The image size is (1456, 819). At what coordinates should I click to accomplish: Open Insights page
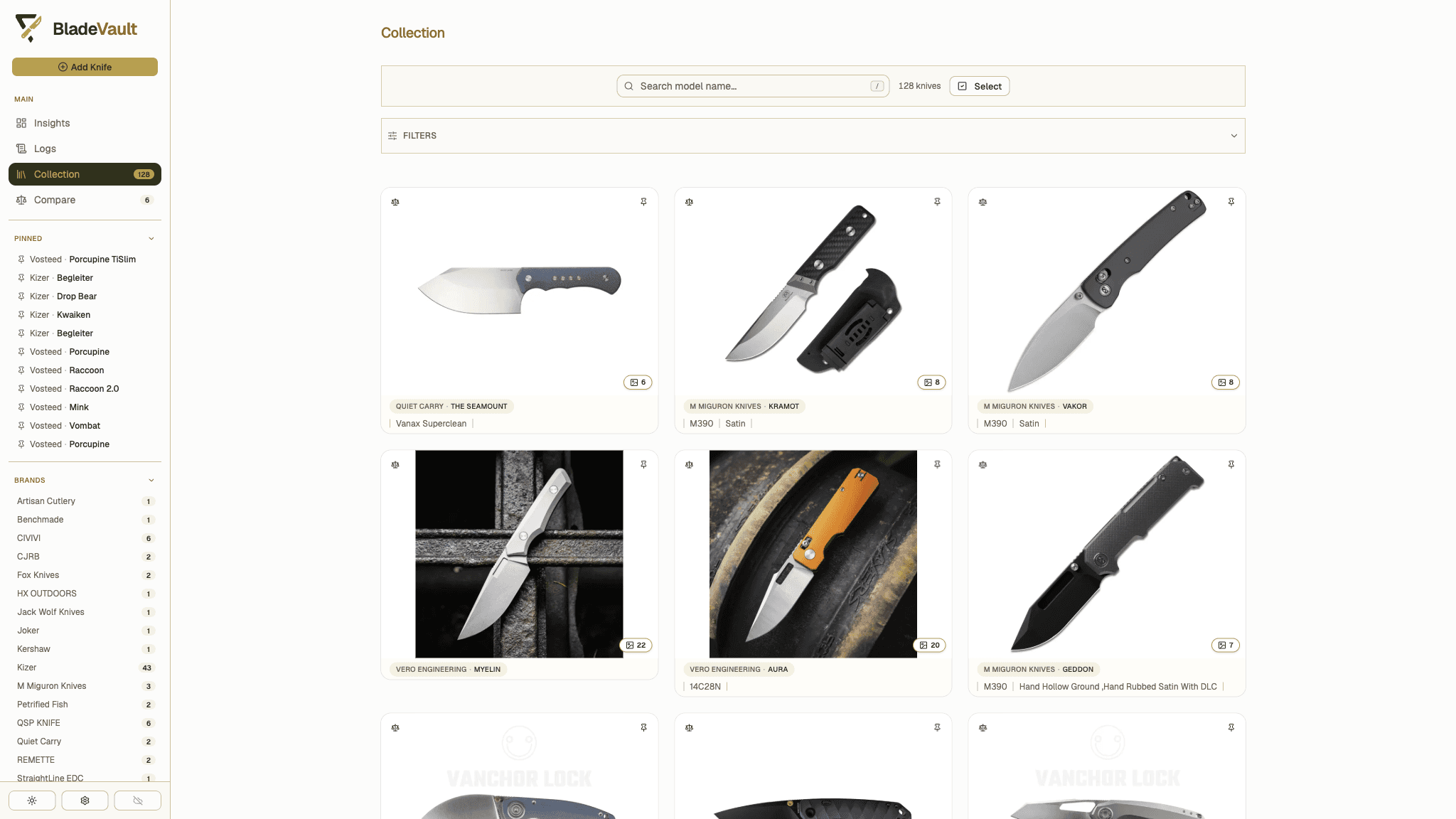pyautogui.click(x=85, y=123)
